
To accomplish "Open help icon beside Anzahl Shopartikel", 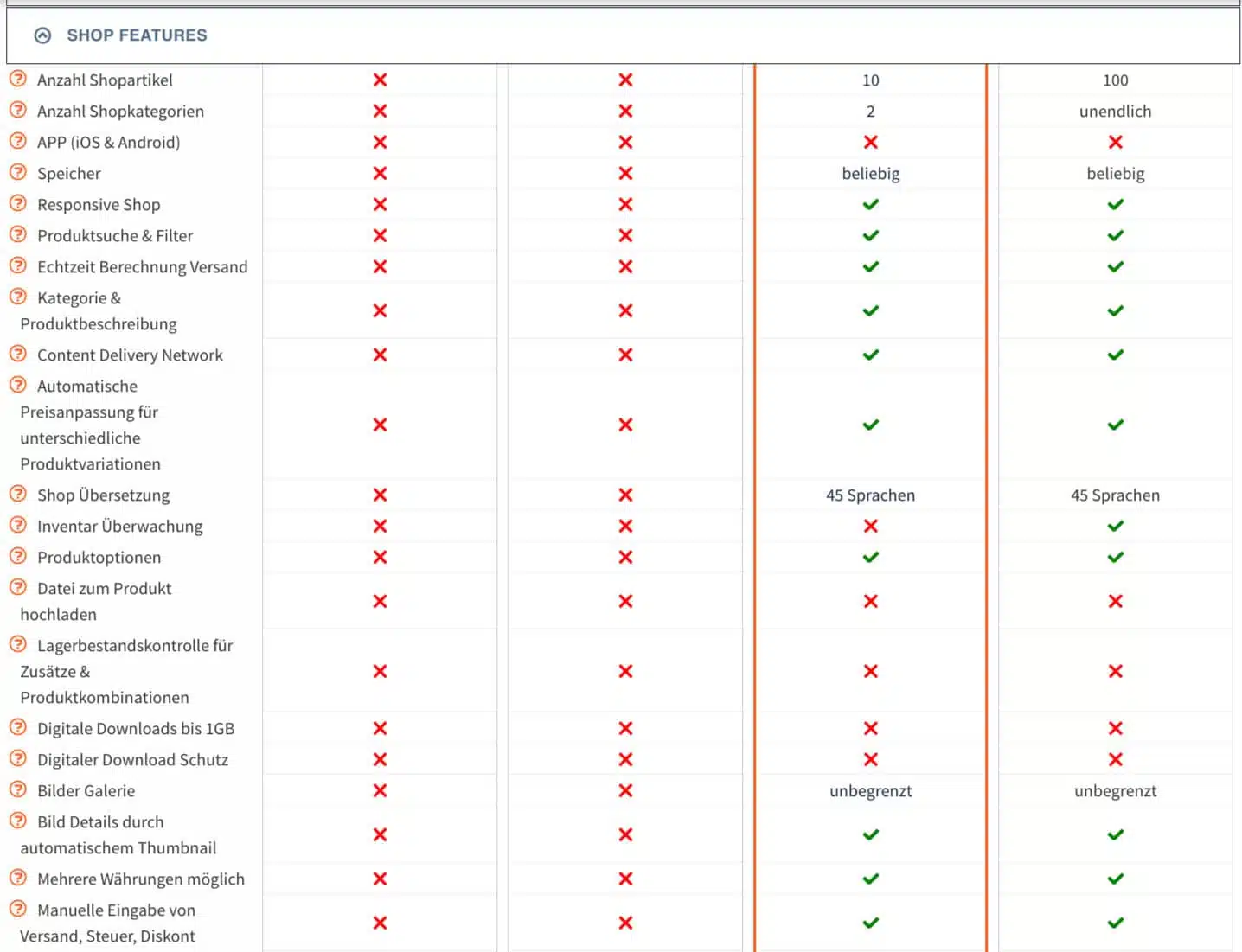I will [x=18, y=79].
